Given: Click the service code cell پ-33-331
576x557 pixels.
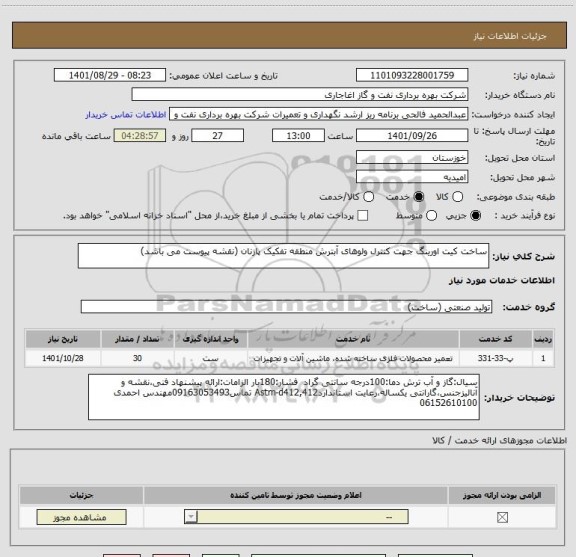Looking at the screenshot, I should [495, 358].
